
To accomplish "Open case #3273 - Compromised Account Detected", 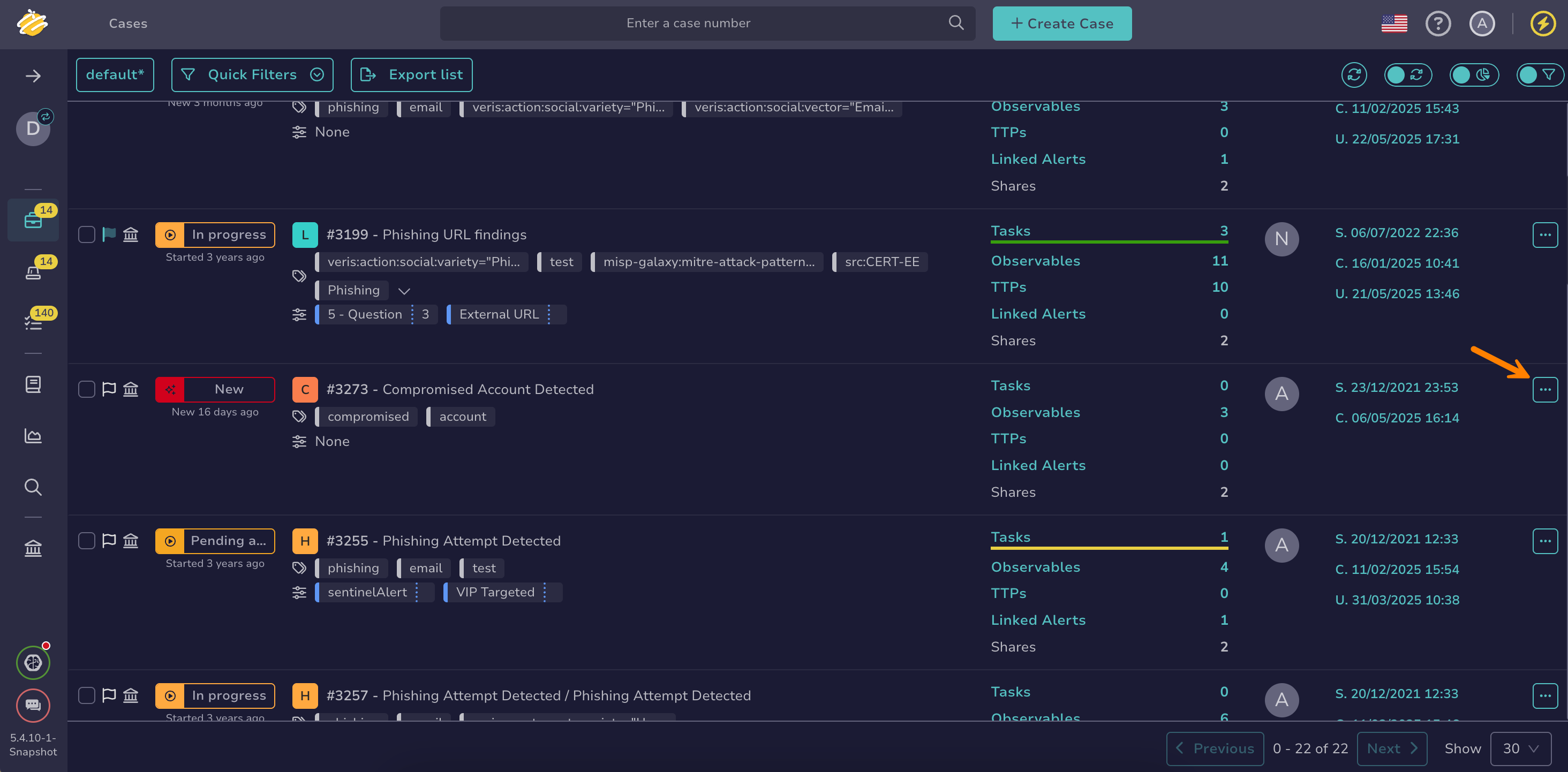I will point(459,389).
